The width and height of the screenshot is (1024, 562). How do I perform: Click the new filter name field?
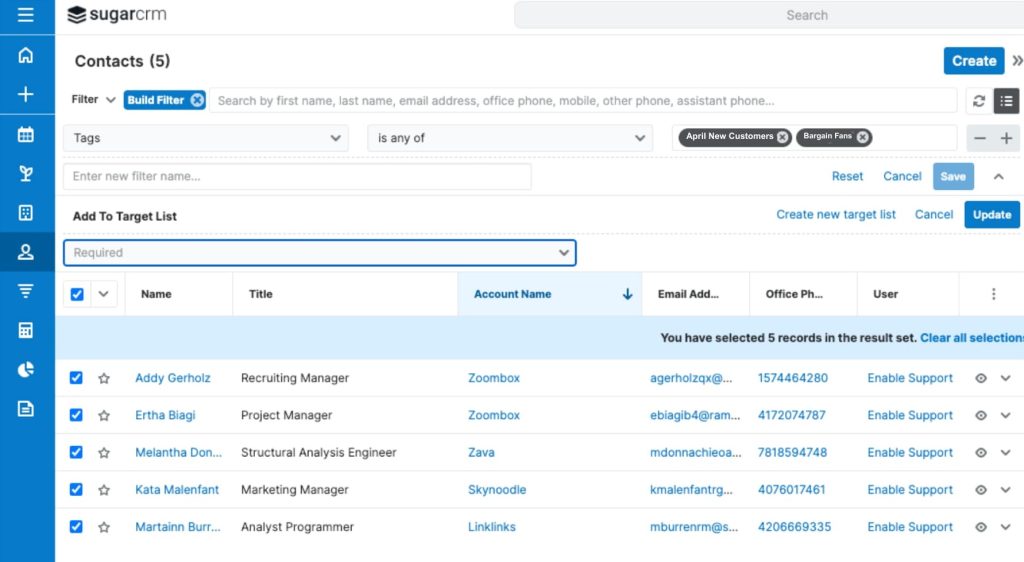pos(297,176)
